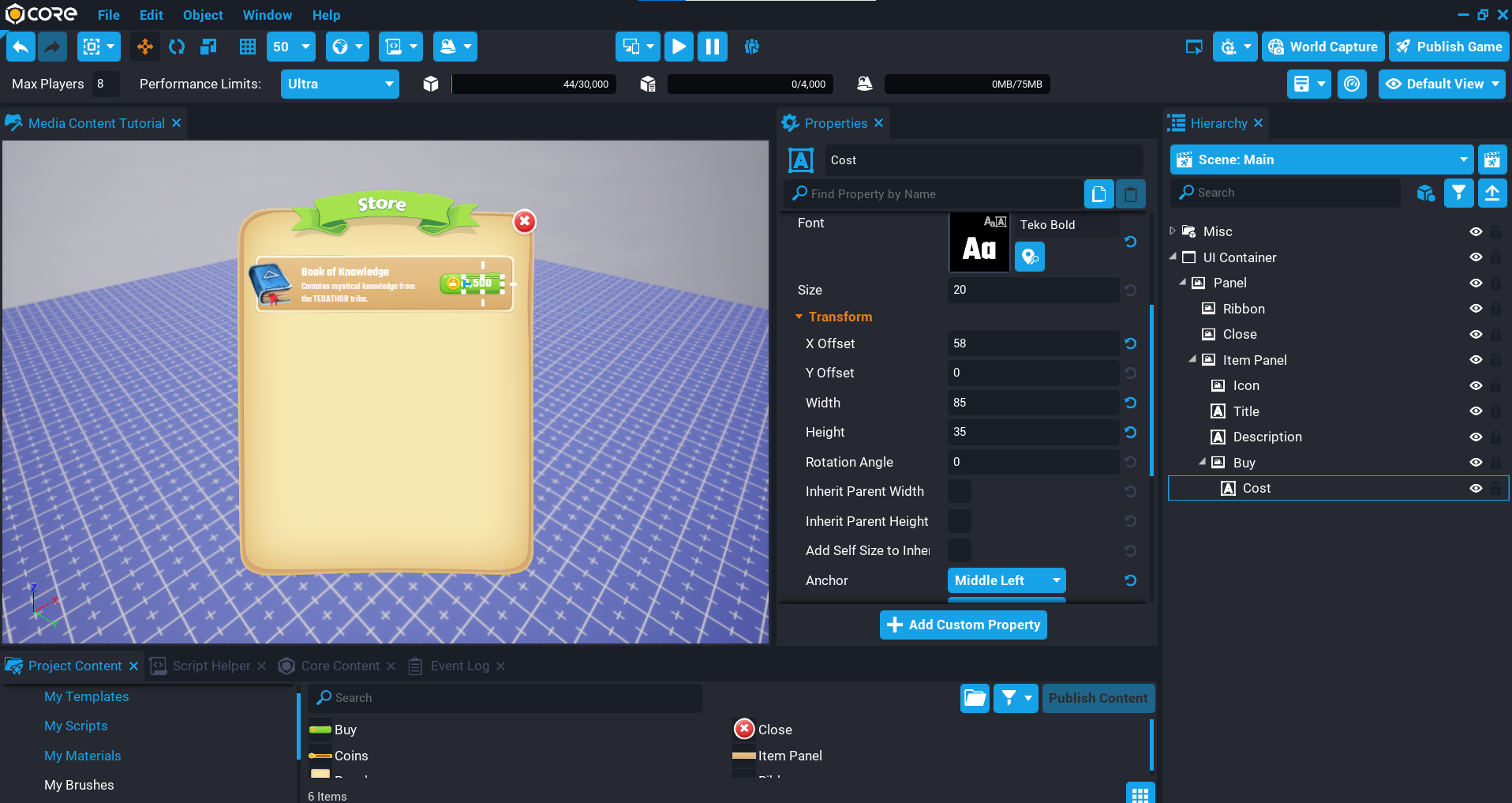The height and width of the screenshot is (803, 1512).
Task: Open the Anchor Middle Left dropdown
Action: pos(1006,580)
